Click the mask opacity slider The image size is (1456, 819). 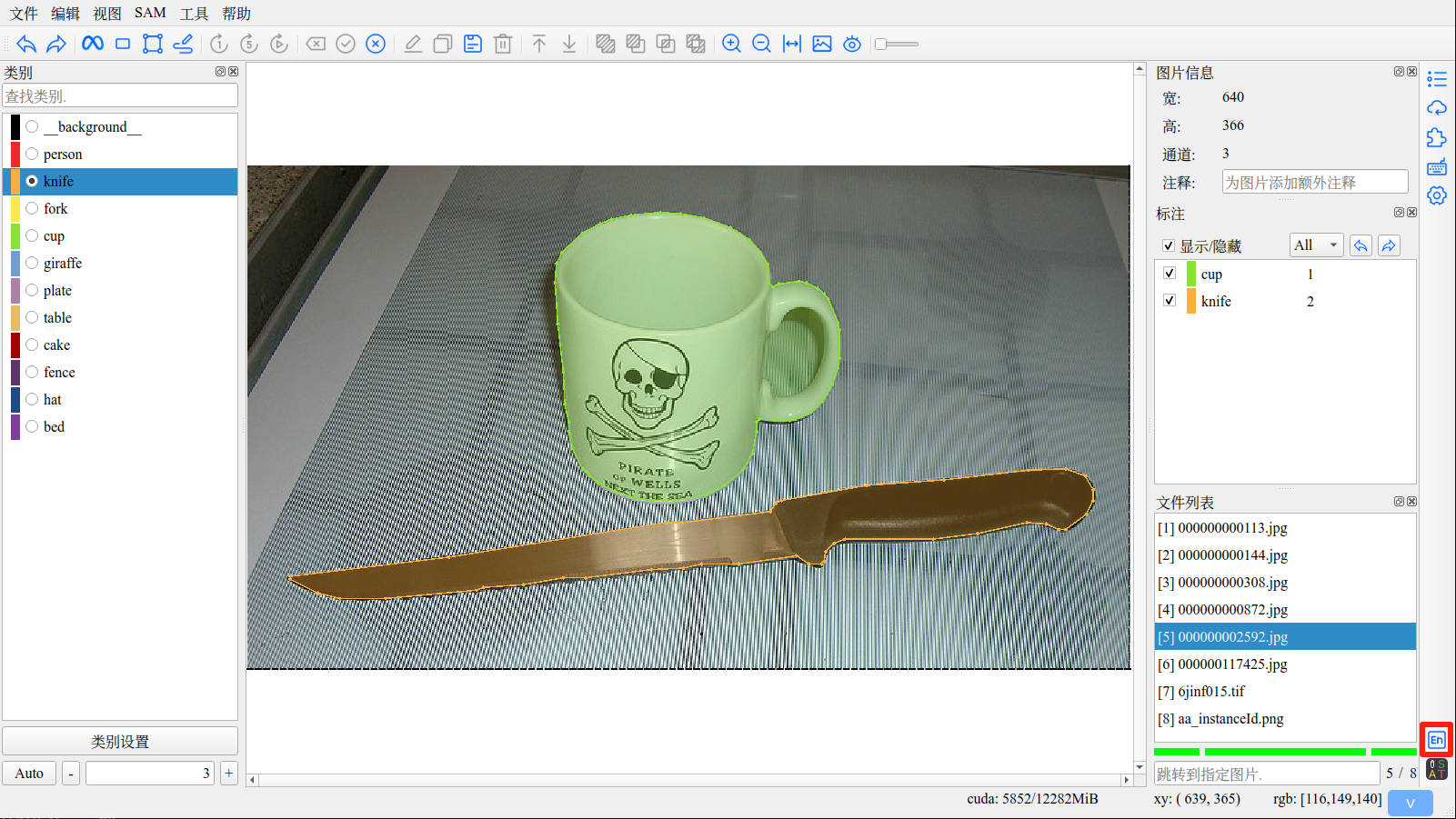tap(897, 44)
